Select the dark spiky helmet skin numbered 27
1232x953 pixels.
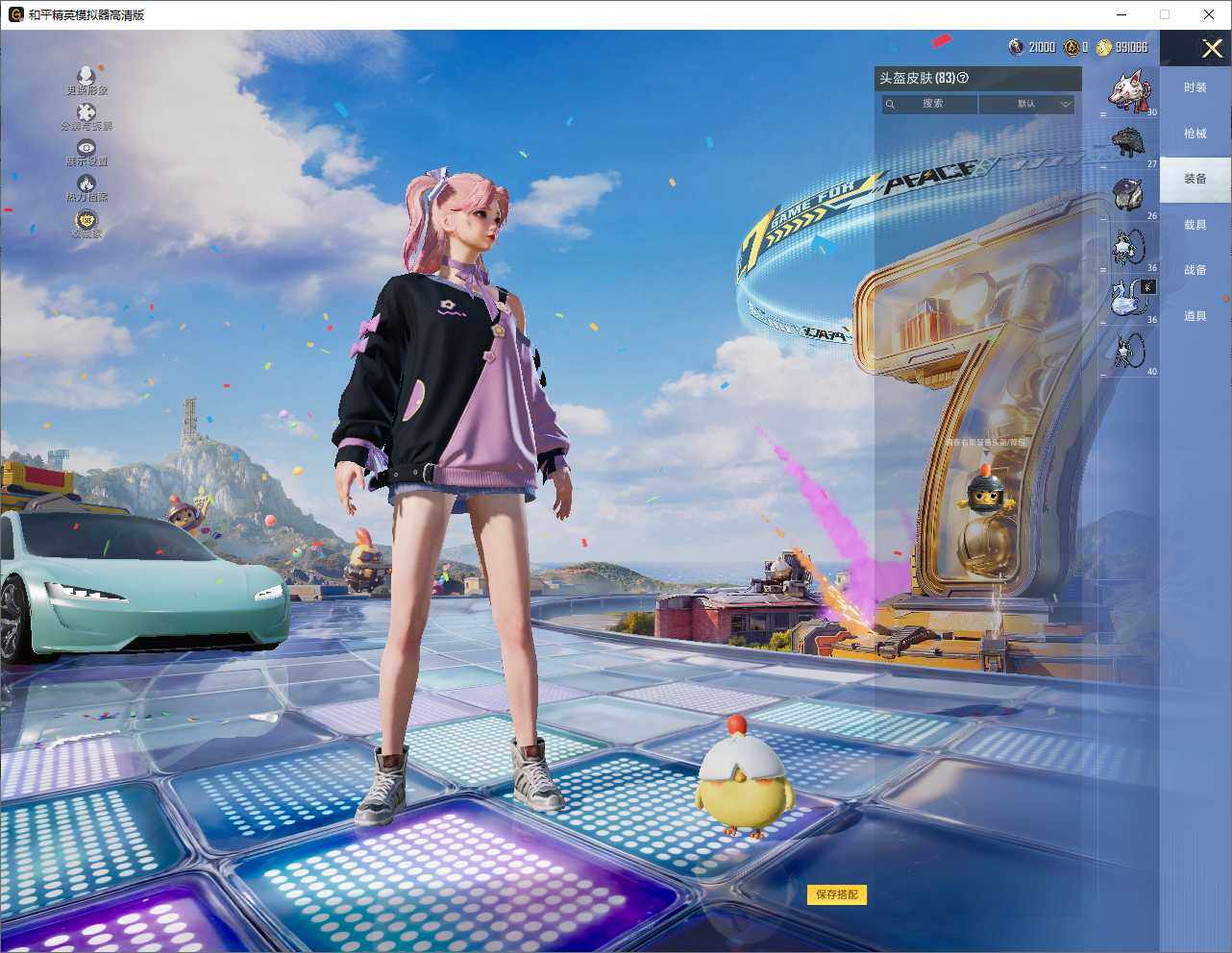(1131, 145)
